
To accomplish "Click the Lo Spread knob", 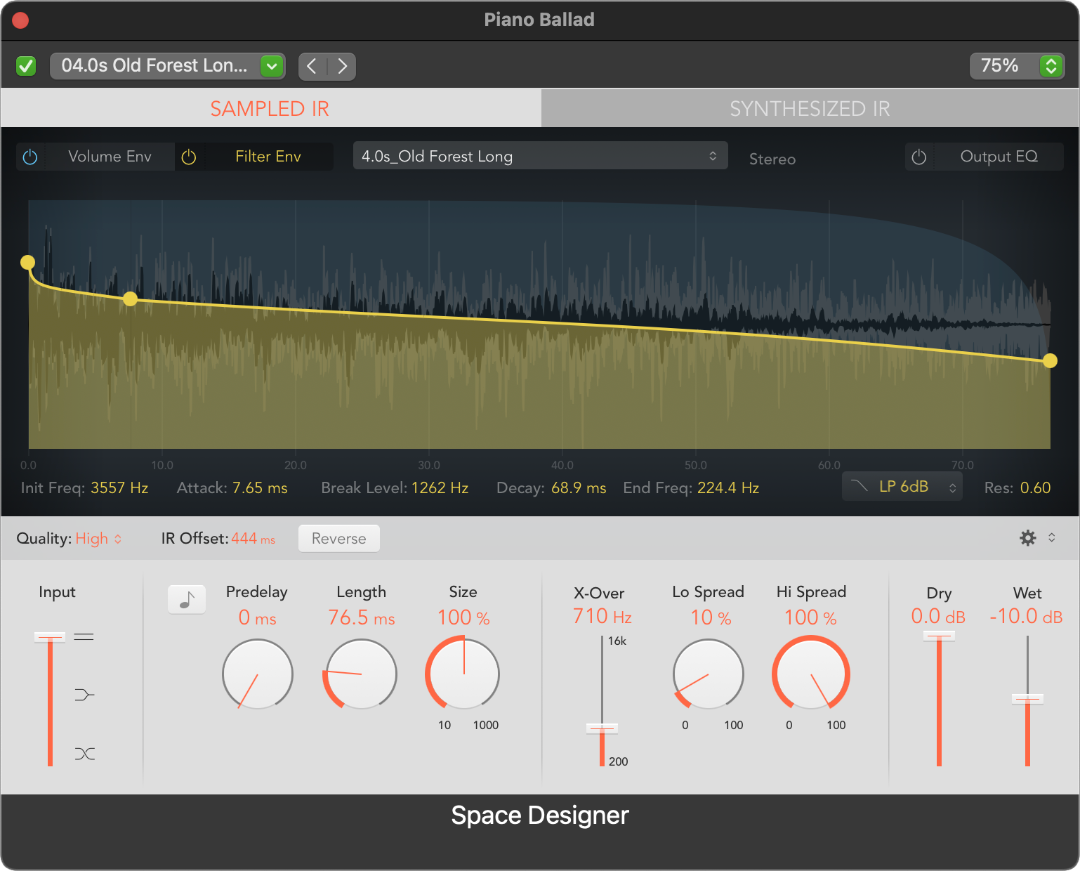I will (708, 674).
